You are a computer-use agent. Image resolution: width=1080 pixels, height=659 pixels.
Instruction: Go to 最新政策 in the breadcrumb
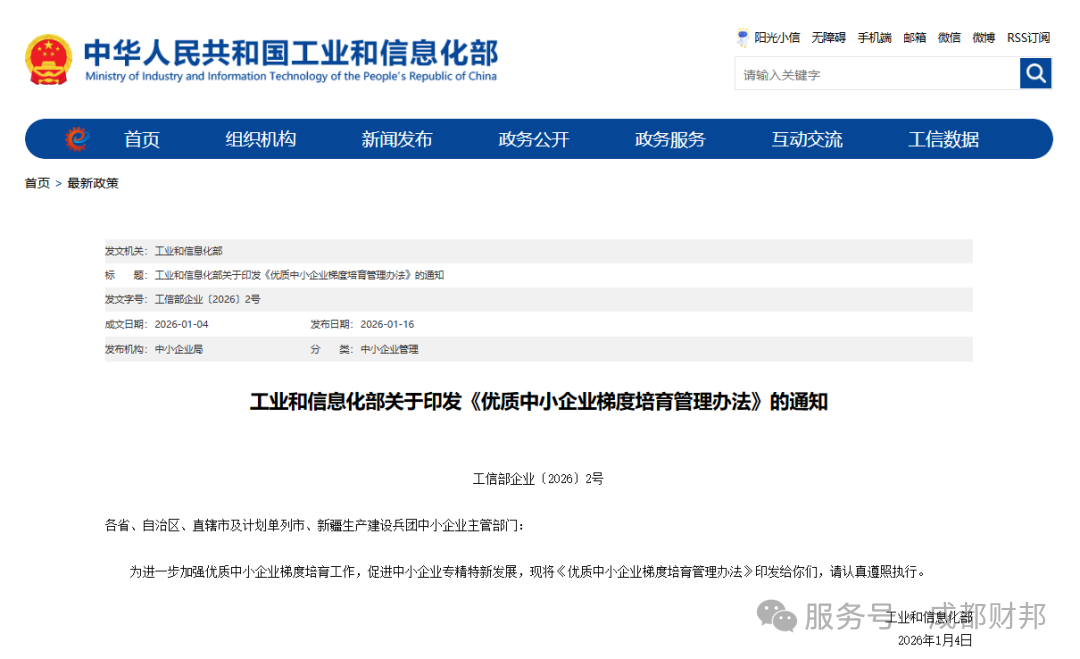point(91,182)
